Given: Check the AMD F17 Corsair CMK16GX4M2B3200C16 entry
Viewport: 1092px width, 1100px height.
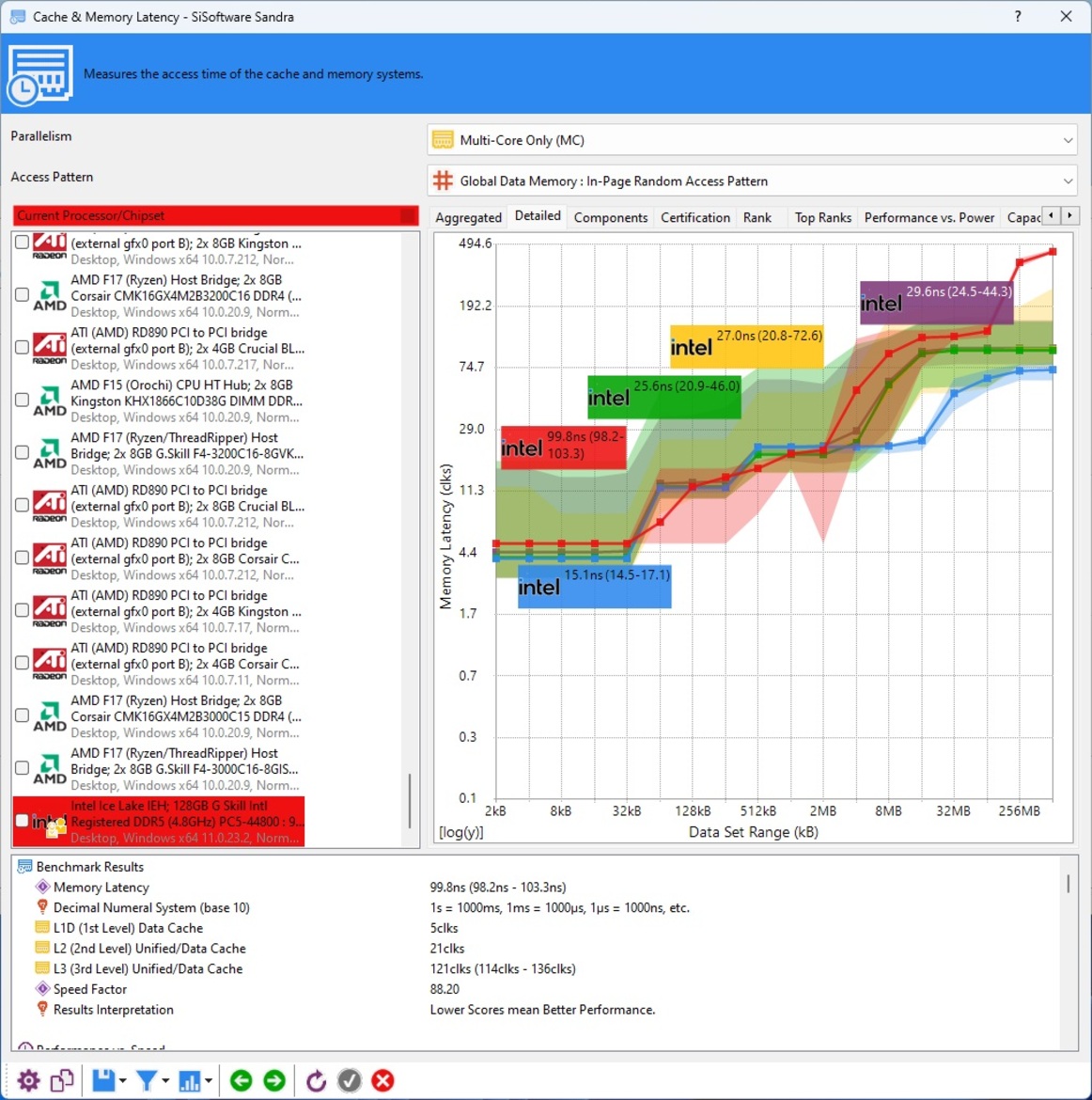Looking at the screenshot, I should [22, 294].
